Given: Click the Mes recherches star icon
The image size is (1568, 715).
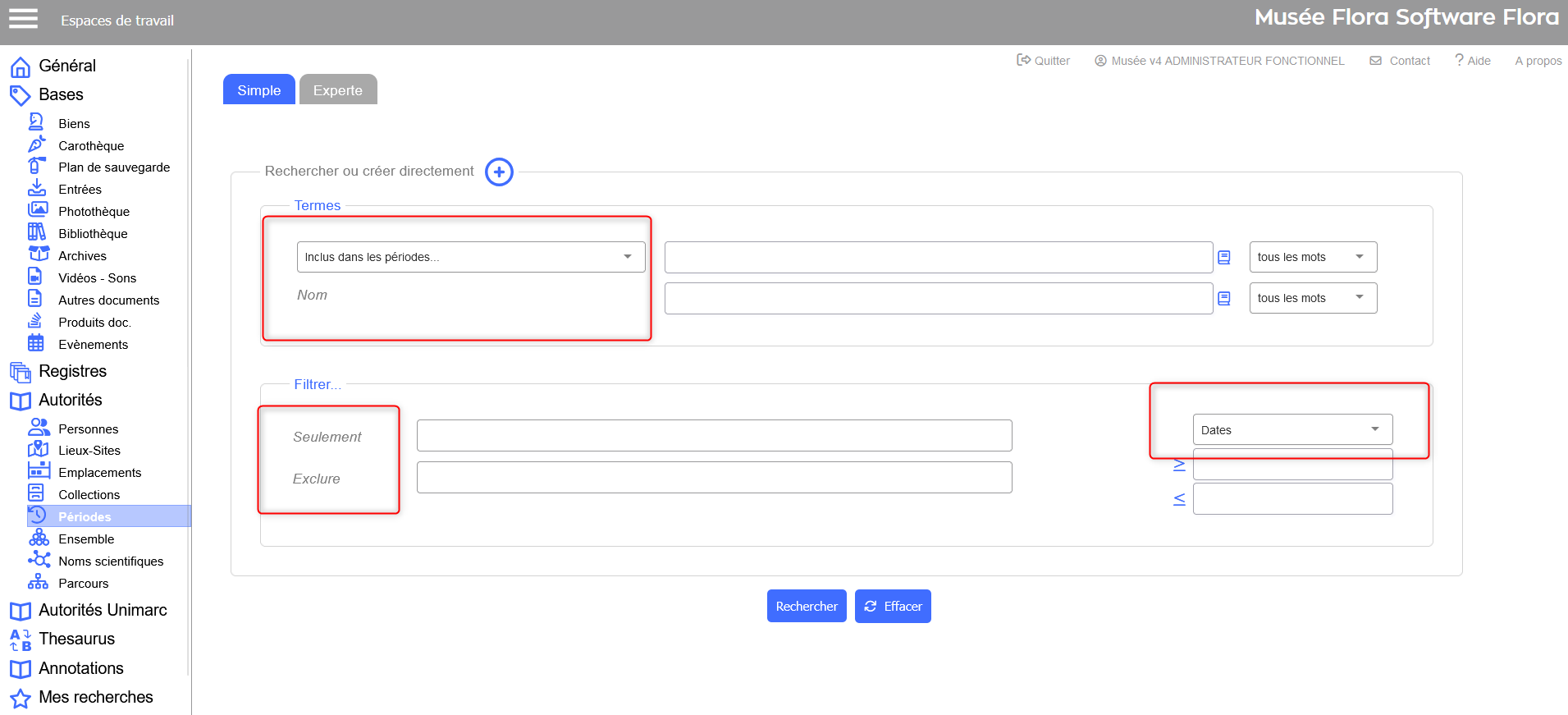Looking at the screenshot, I should [x=21, y=699].
